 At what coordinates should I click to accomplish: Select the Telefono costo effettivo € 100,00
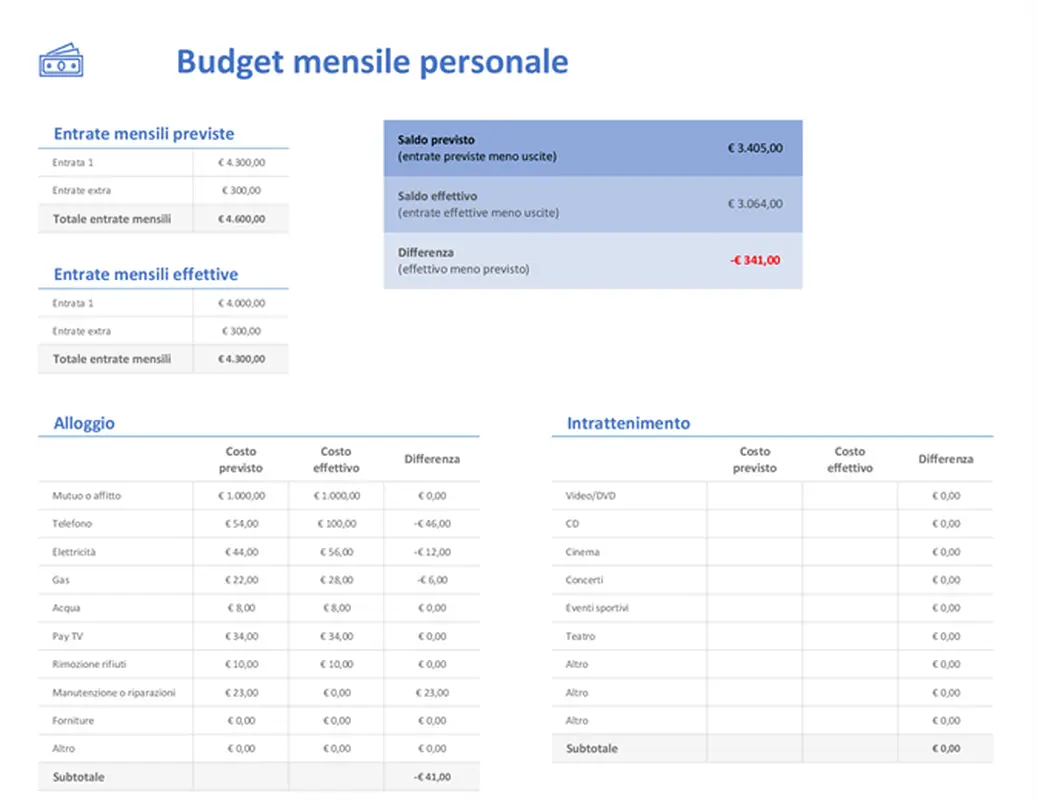coord(336,523)
